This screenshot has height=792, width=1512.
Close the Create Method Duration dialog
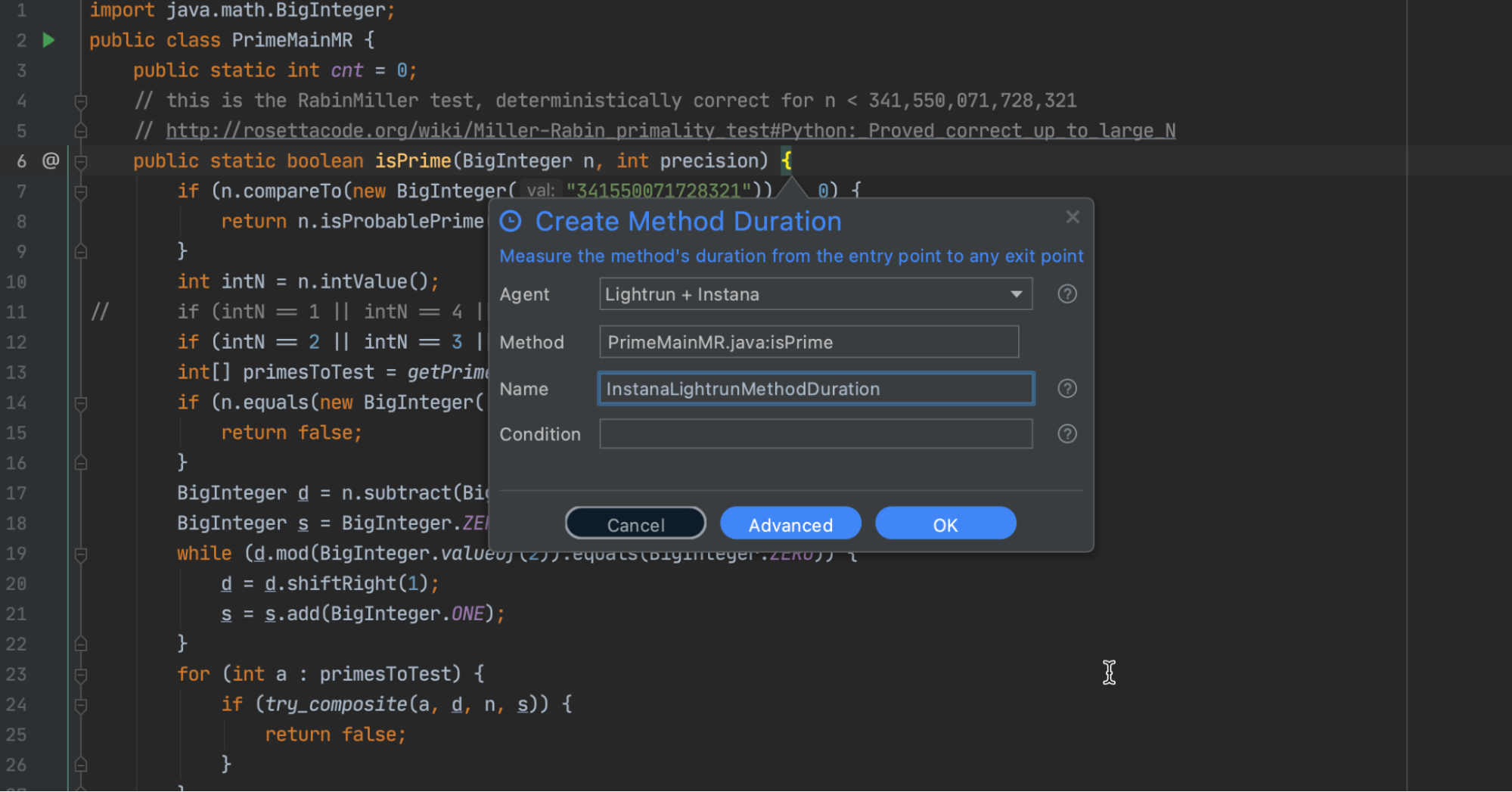pos(1072,218)
